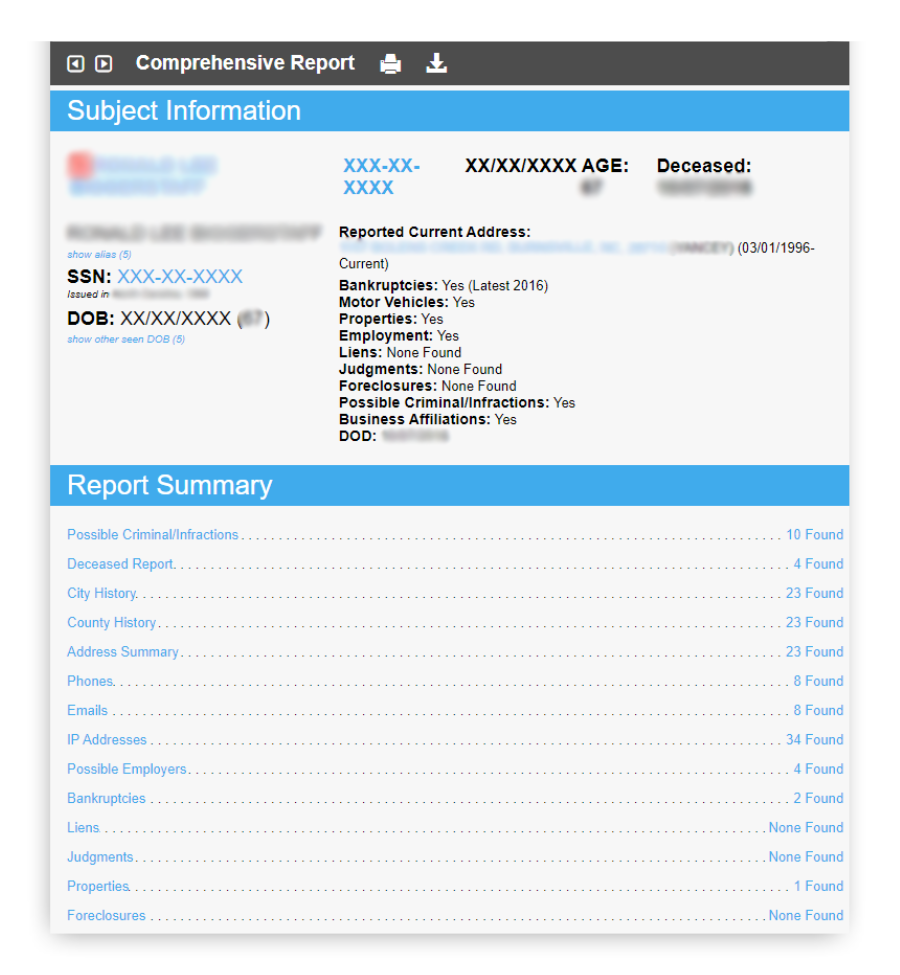This screenshot has width=900, height=975.
Task: Open the Bankruptcies section
Action: (x=105, y=798)
